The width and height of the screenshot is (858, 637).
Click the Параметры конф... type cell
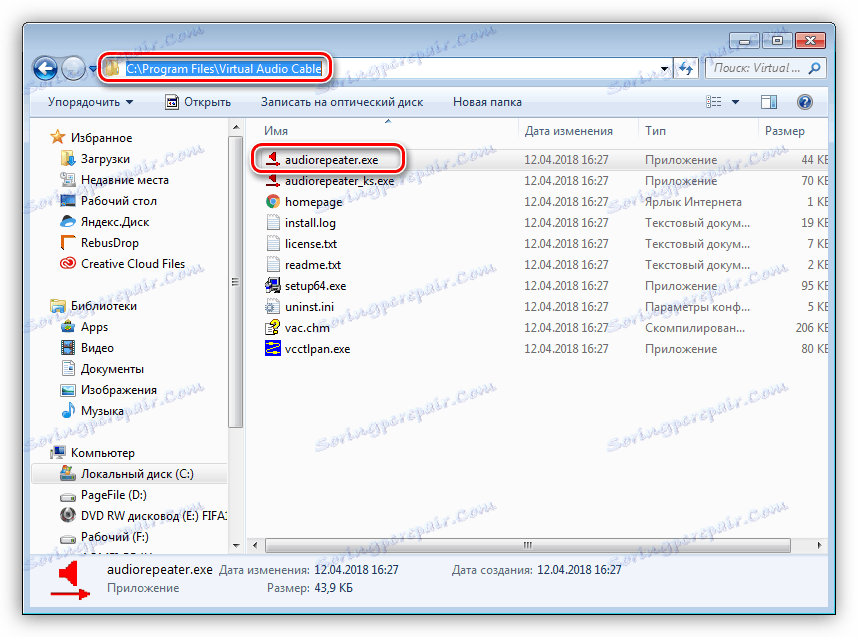coord(697,307)
